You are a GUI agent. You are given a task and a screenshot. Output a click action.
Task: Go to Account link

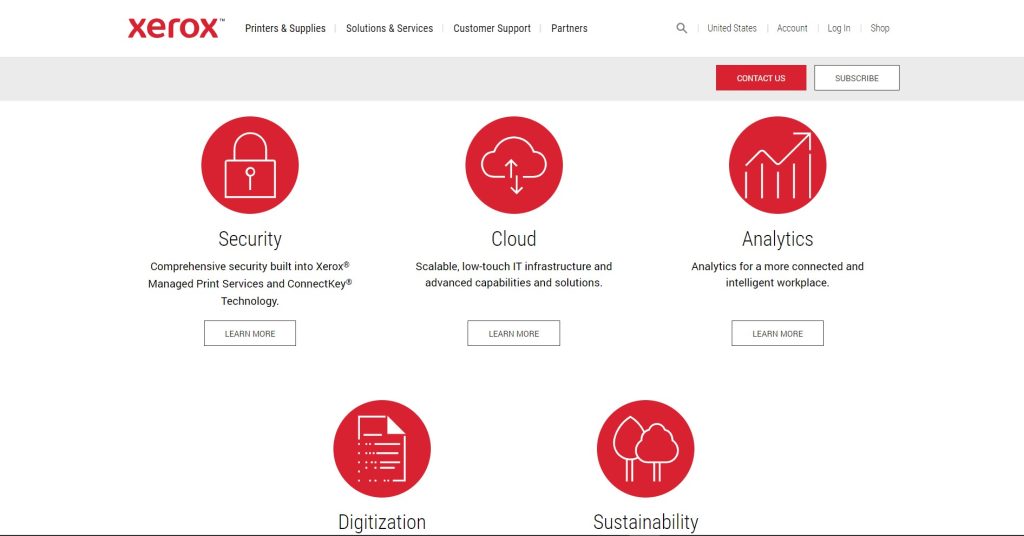pos(792,28)
